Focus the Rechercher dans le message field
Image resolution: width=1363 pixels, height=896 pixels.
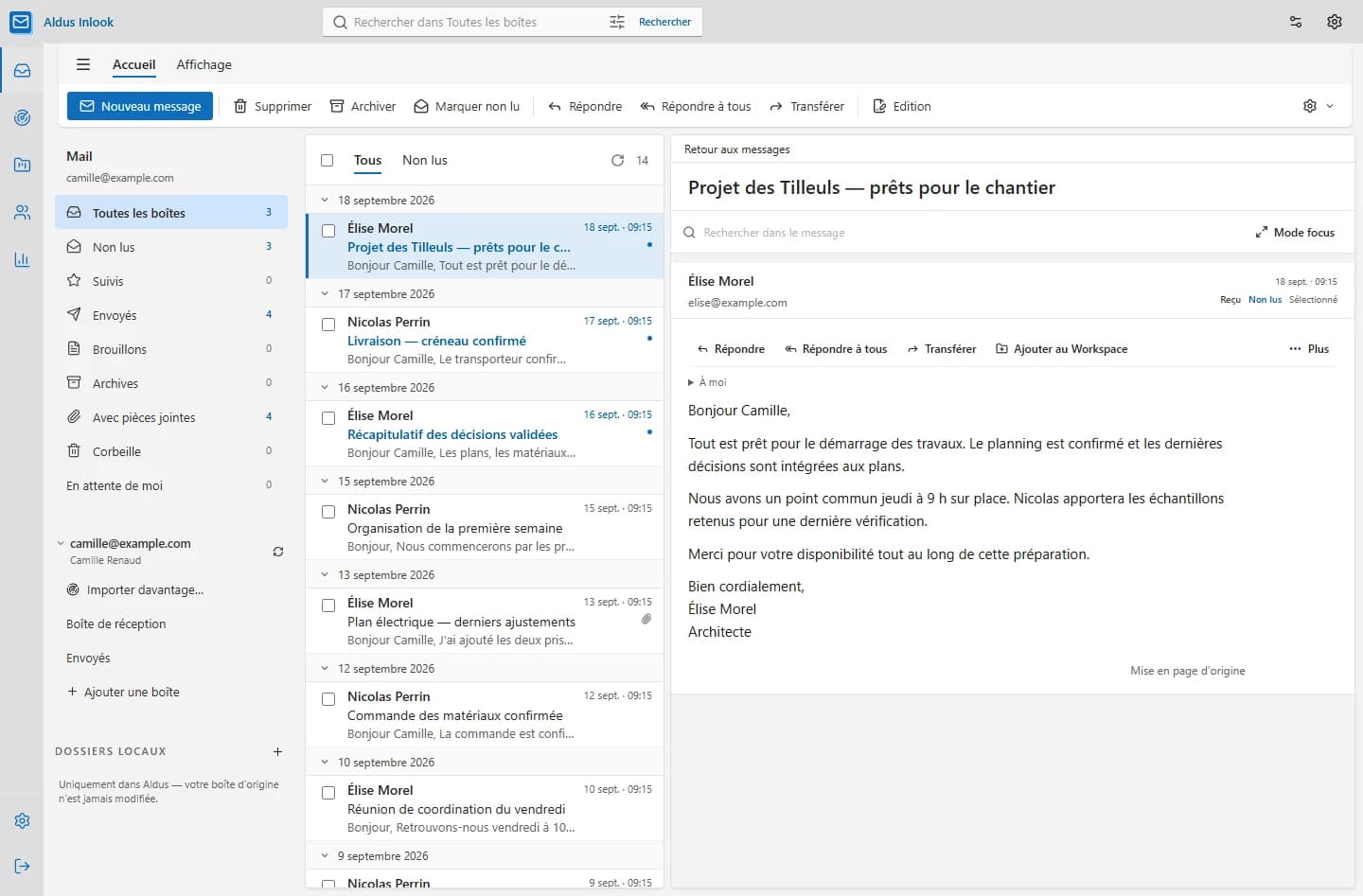962,233
